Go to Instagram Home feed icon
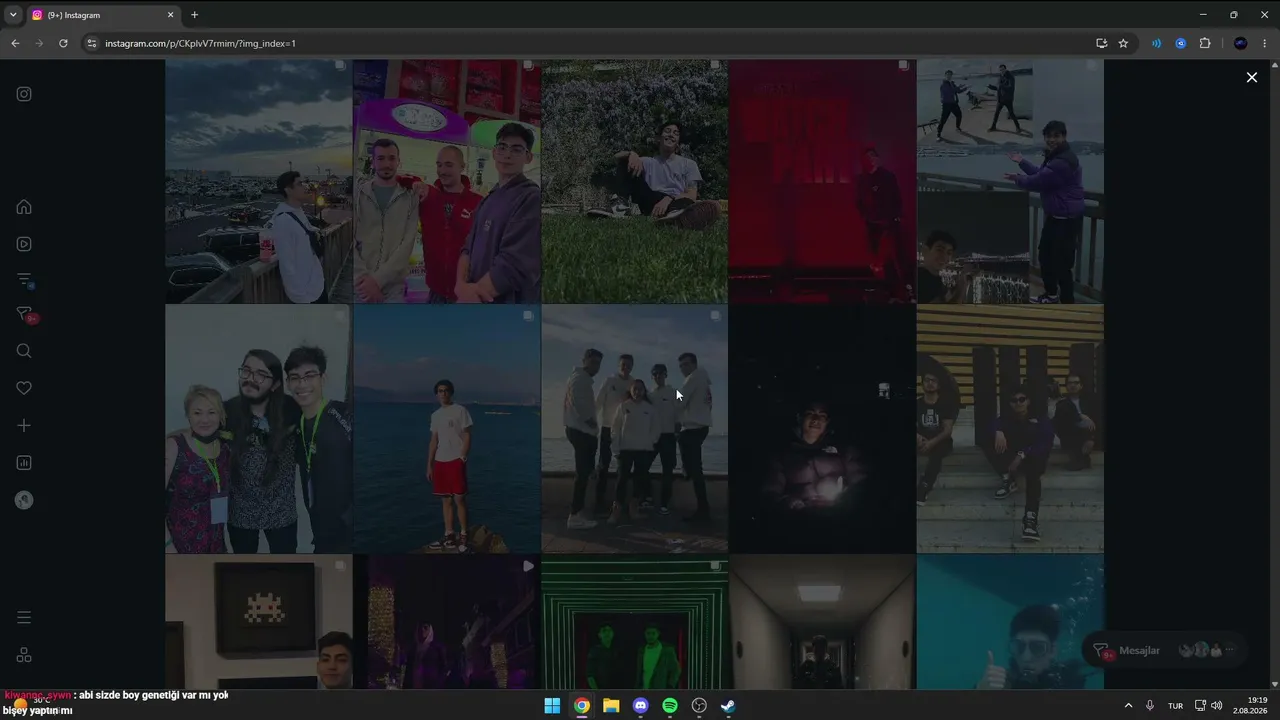Viewport: 1280px width, 720px height. point(24,207)
